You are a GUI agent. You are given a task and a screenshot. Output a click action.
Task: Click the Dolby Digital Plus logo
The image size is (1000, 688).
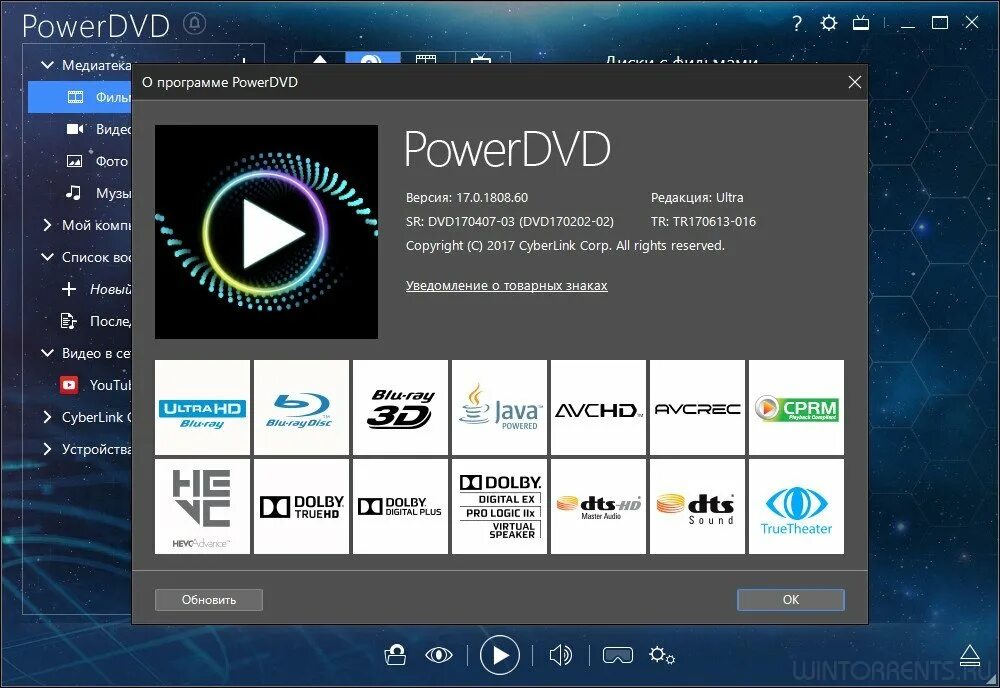point(401,506)
